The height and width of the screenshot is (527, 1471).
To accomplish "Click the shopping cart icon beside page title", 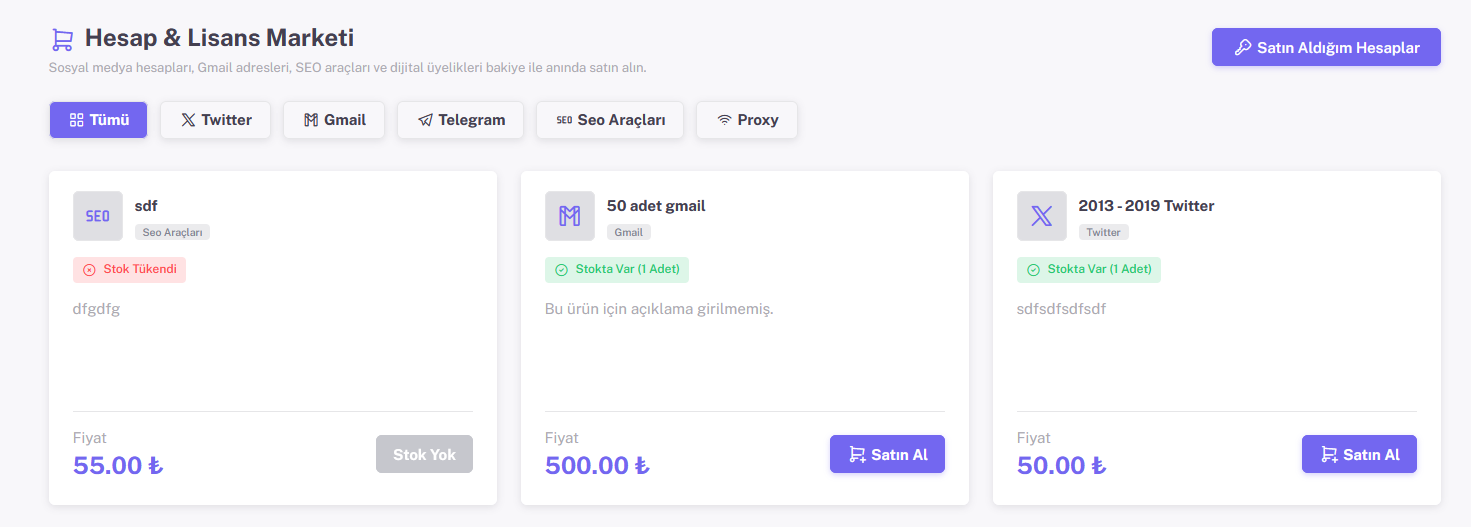I will [62, 39].
